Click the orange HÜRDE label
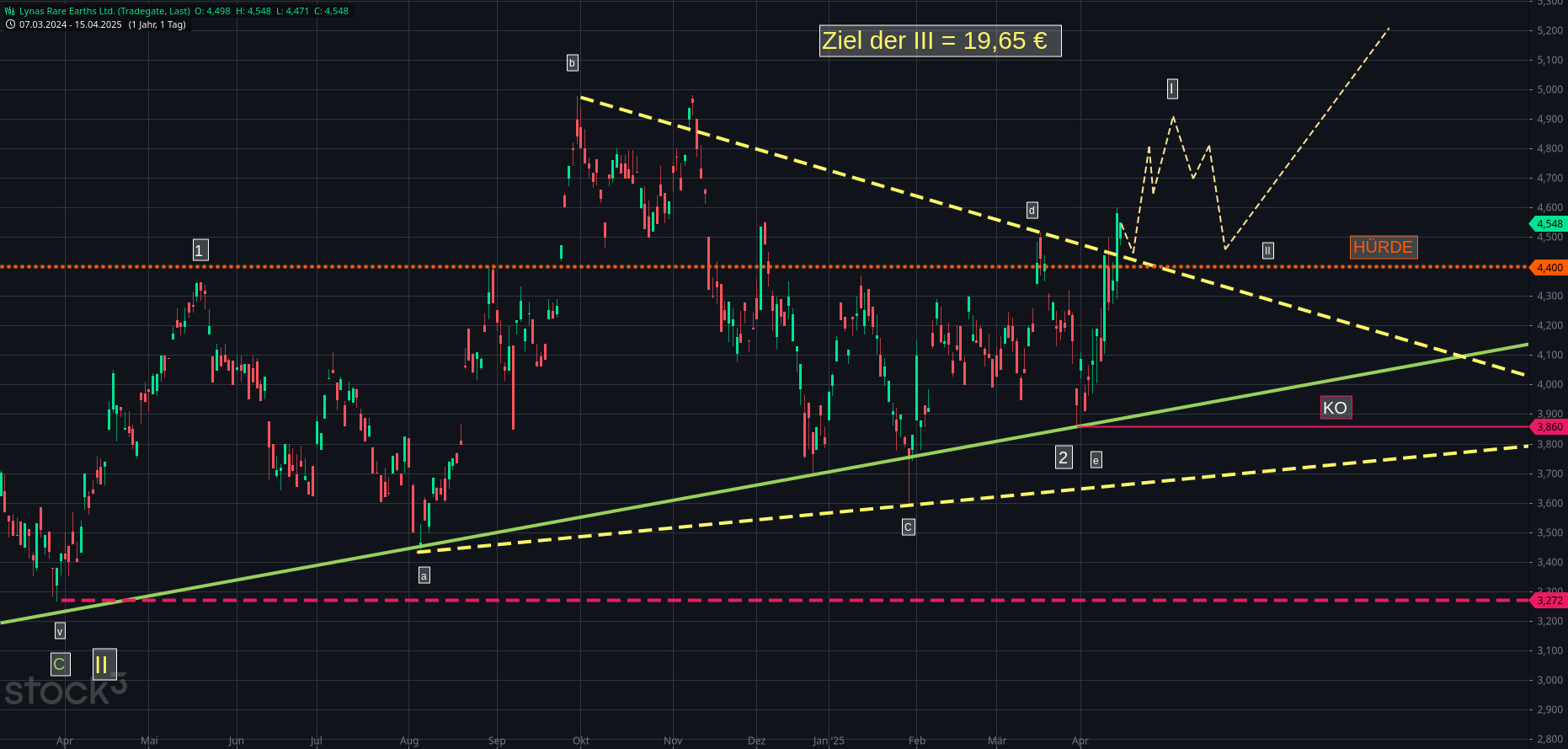The height and width of the screenshot is (749, 1568). coord(1383,247)
